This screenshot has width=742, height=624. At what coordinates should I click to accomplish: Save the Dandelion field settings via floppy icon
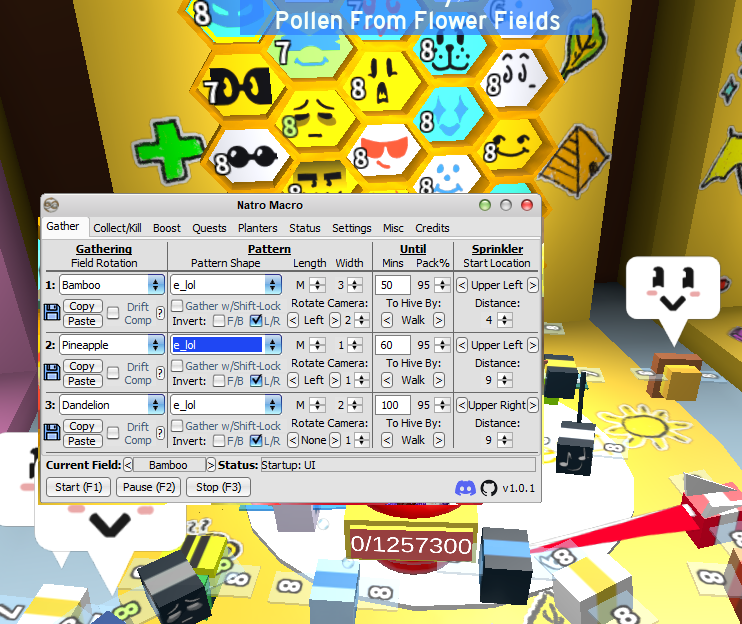coord(52,433)
